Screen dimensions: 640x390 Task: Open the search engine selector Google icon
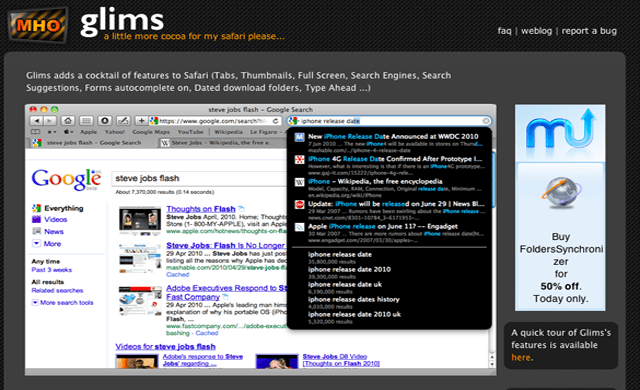[293, 121]
